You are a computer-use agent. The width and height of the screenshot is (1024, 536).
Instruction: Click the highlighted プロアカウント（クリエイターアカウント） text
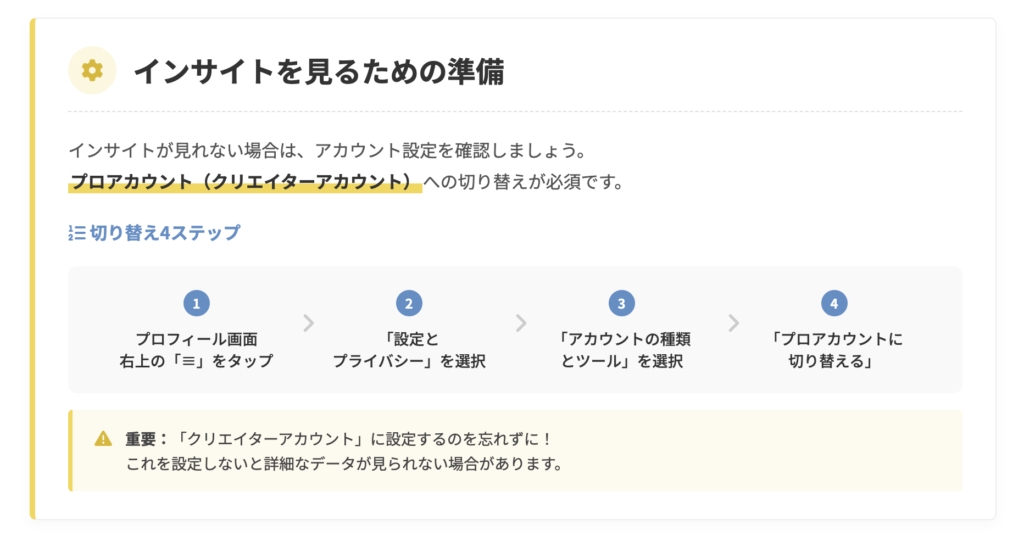point(245,183)
